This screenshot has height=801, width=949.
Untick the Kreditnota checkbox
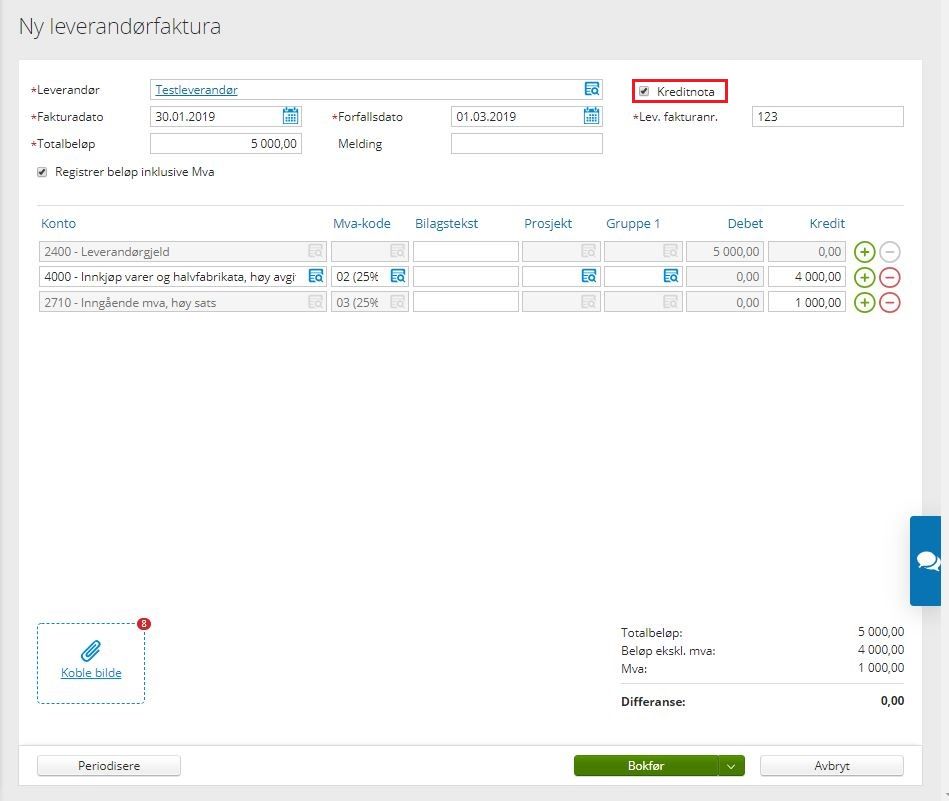(x=644, y=91)
